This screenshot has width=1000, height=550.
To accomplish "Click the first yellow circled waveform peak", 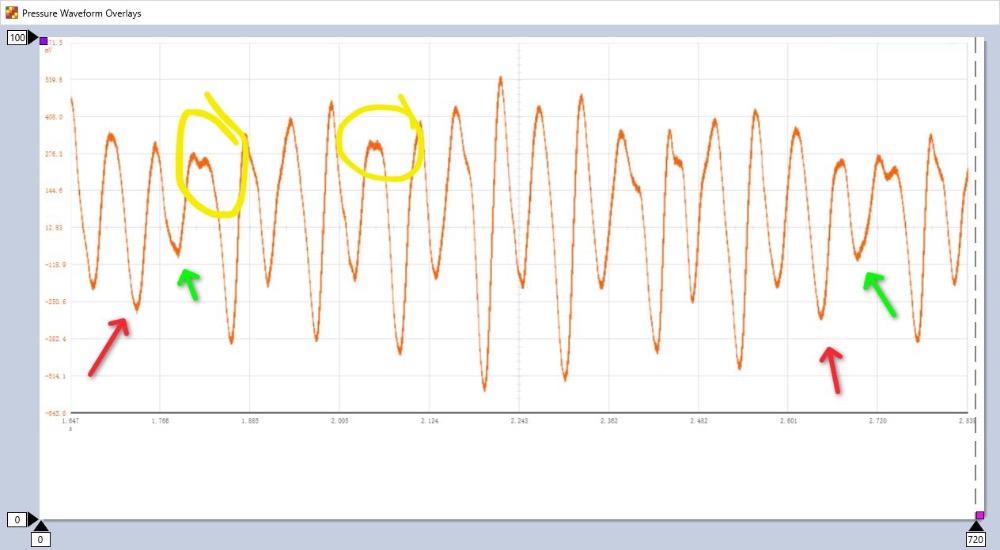I will (204, 160).
